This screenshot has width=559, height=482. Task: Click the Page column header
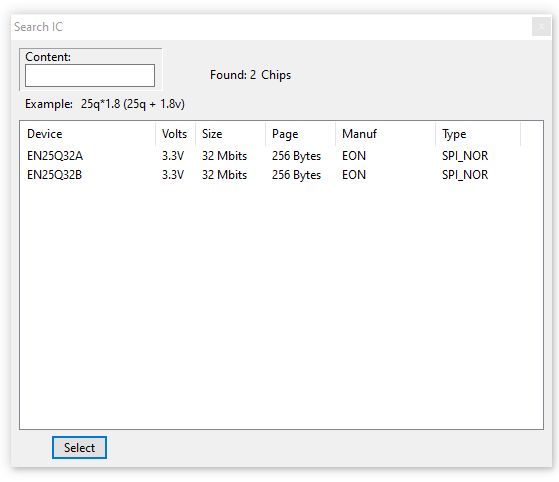pos(300,134)
